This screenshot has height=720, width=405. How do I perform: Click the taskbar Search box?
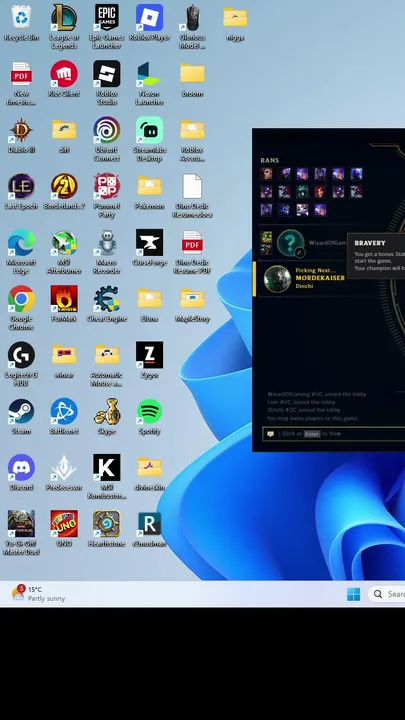click(x=387, y=594)
